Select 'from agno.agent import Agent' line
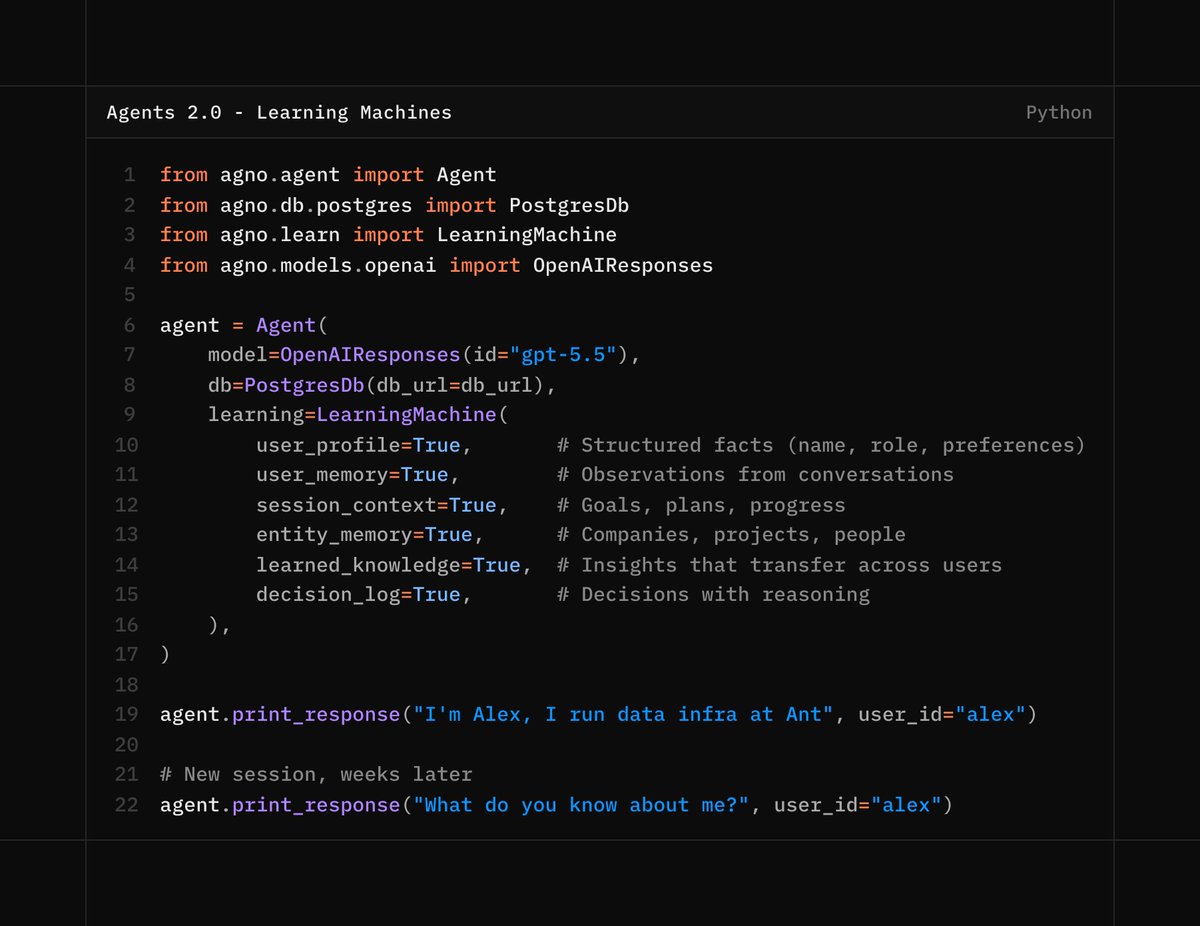The image size is (1200, 926). pyautogui.click(x=328, y=175)
